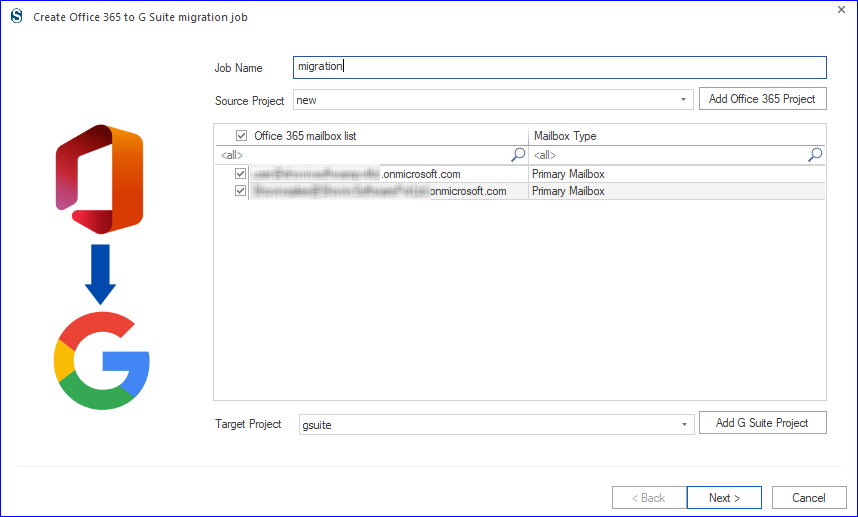The height and width of the screenshot is (517, 858).
Task: Click the mailbox list filter search icon
Action: [518, 155]
